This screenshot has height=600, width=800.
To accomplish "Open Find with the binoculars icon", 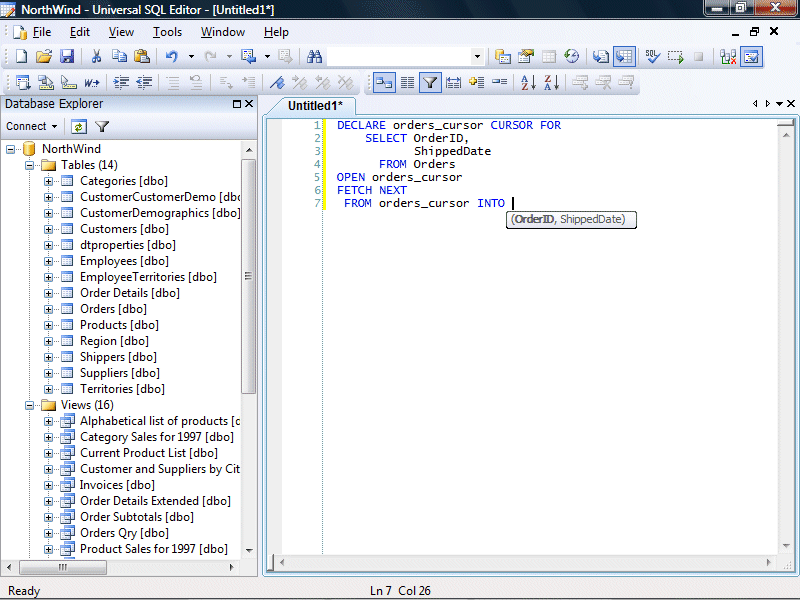I will click(x=314, y=56).
